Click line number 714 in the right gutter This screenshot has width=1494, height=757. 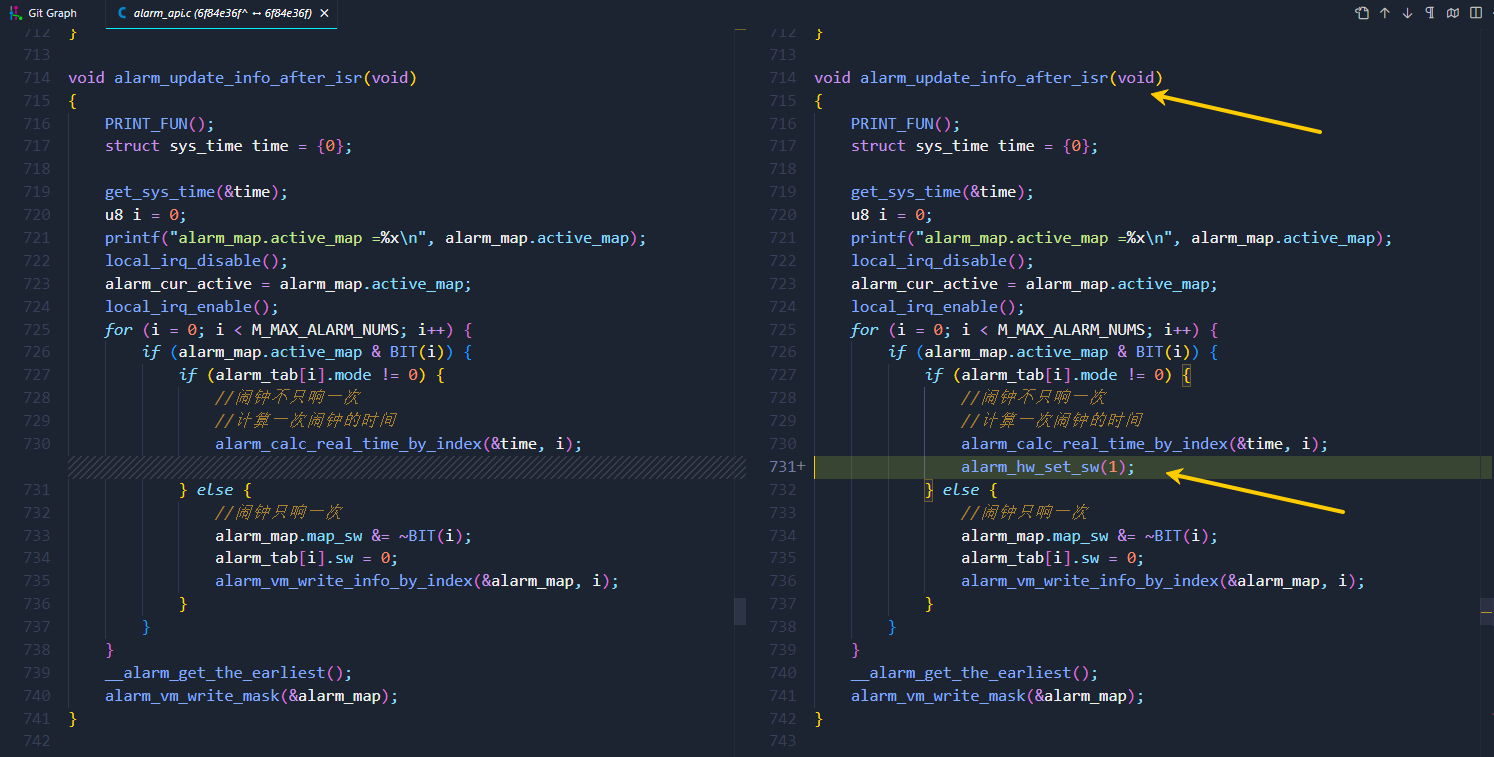point(783,78)
